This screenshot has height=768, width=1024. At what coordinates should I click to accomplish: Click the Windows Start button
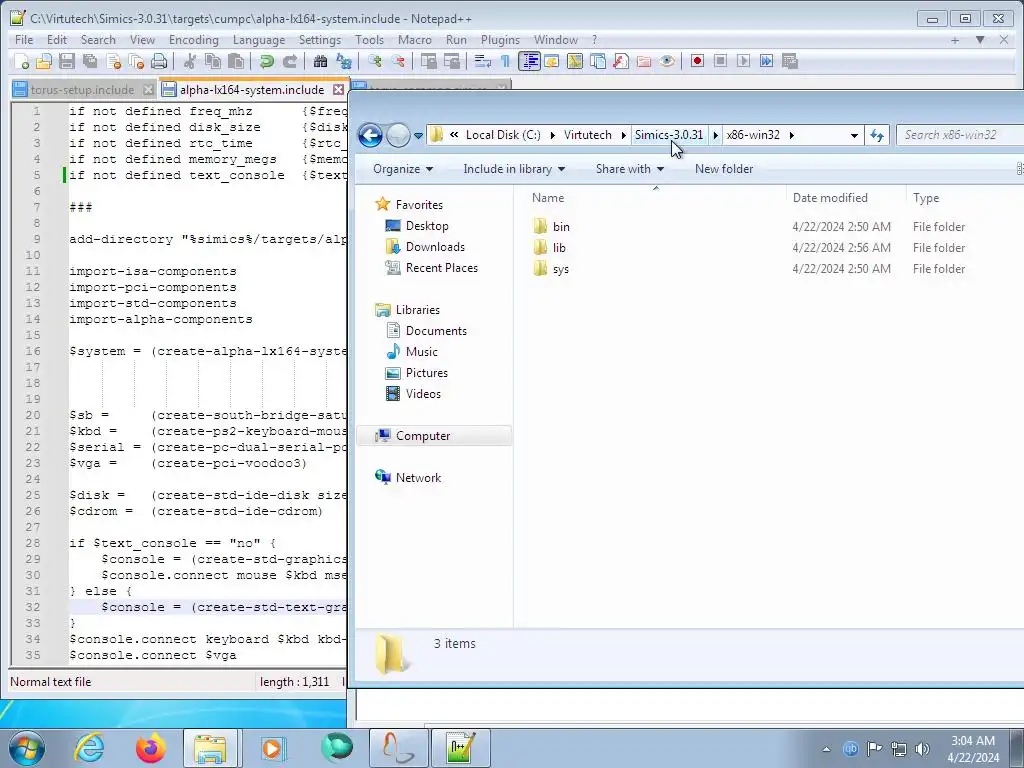coord(27,748)
